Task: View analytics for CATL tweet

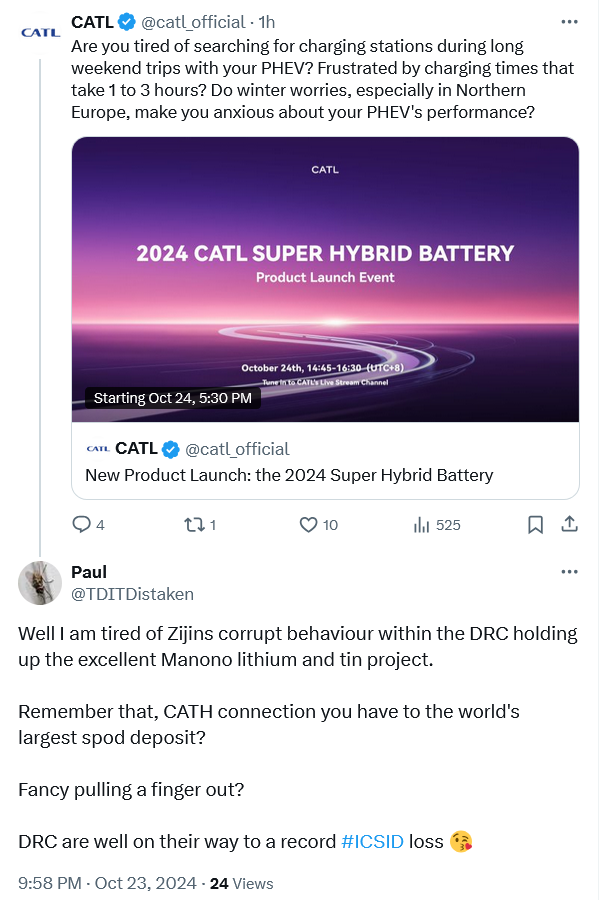Action: click(x=422, y=524)
